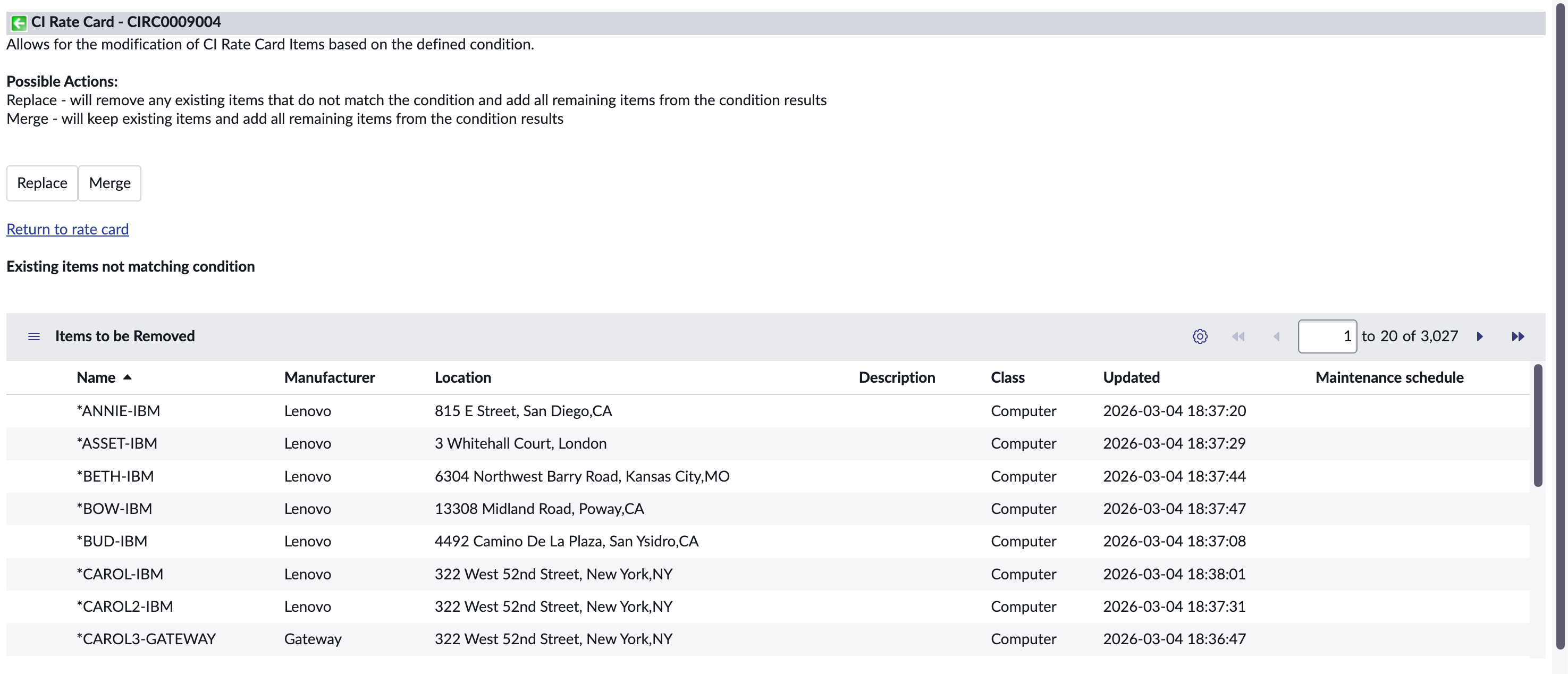Screen dimensions: 1568x674
Task: Go to the first page of results
Action: coord(1238,336)
